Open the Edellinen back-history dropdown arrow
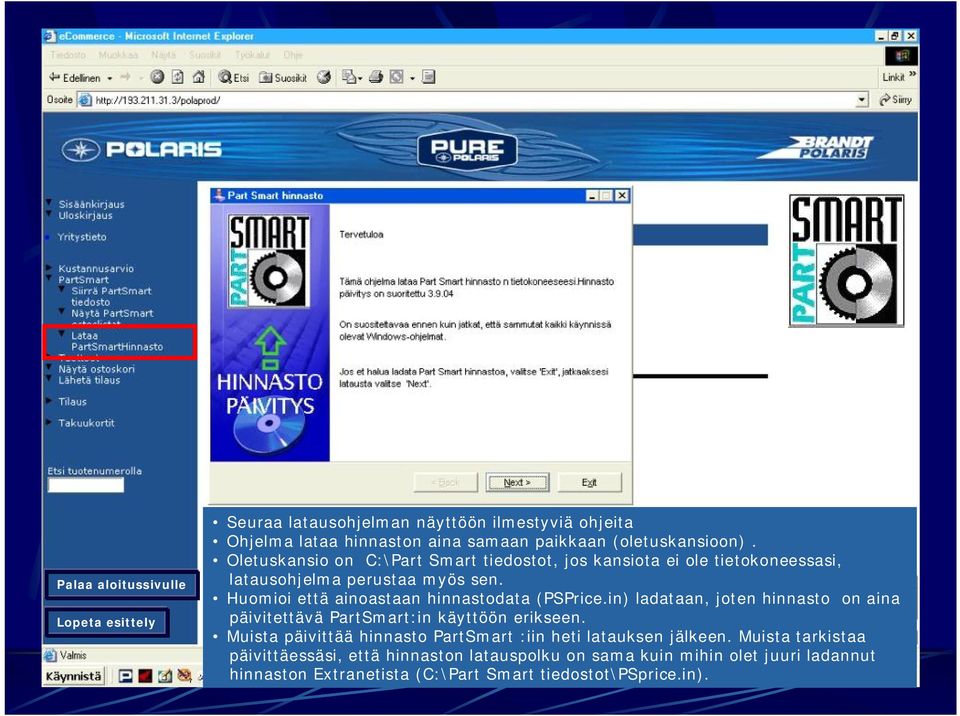The height and width of the screenshot is (716, 960). (x=110, y=78)
